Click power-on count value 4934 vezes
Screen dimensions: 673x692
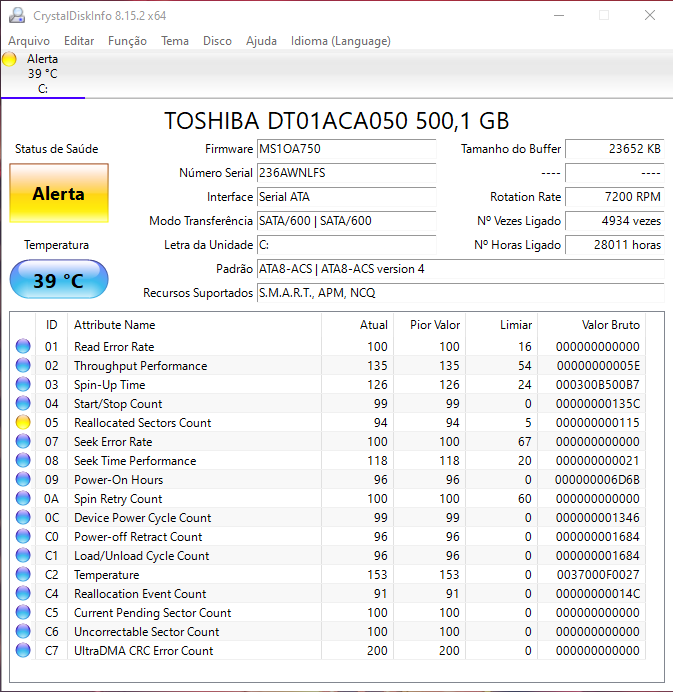point(614,221)
